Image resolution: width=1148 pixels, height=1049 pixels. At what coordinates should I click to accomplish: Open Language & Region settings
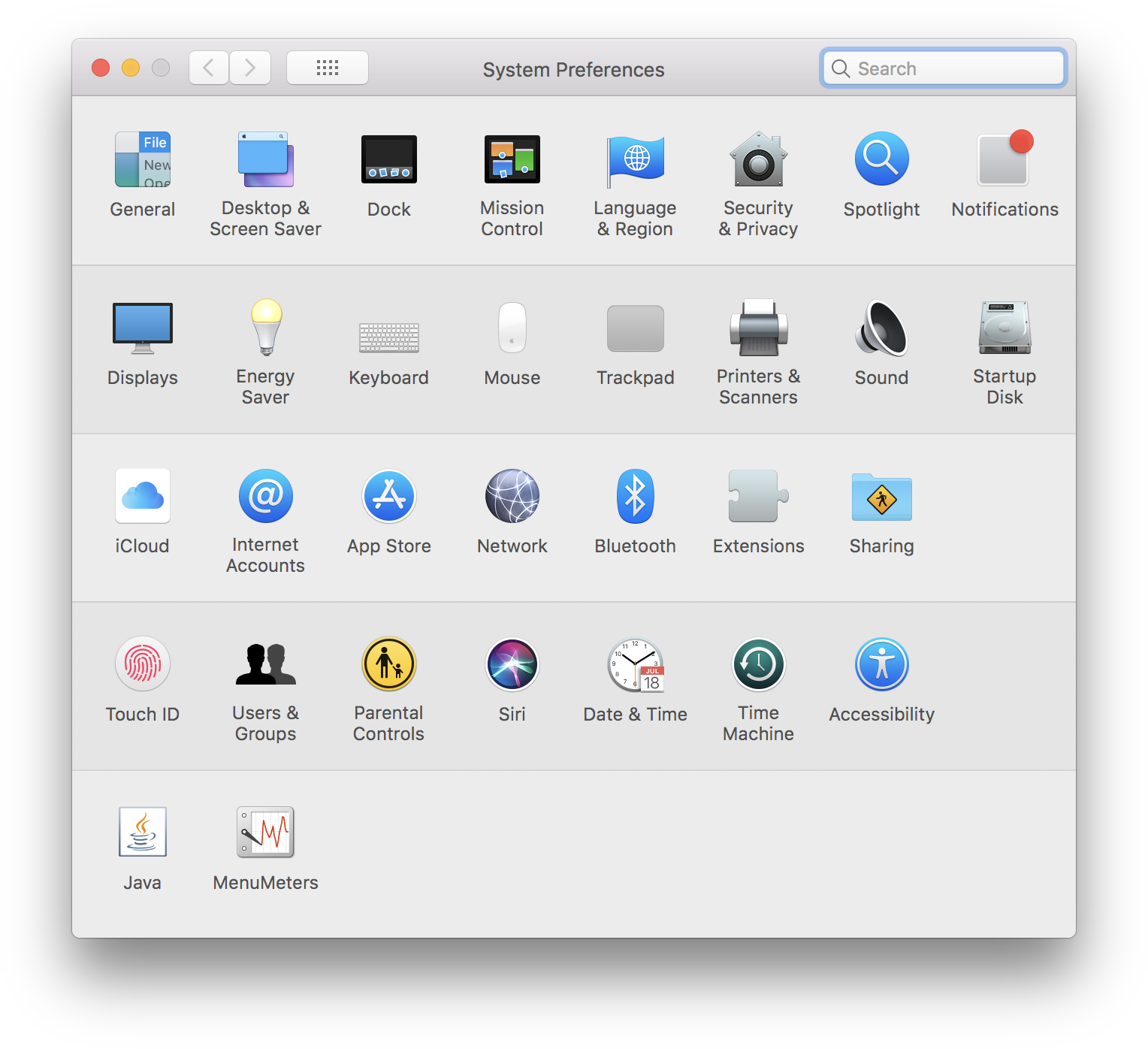point(636,159)
